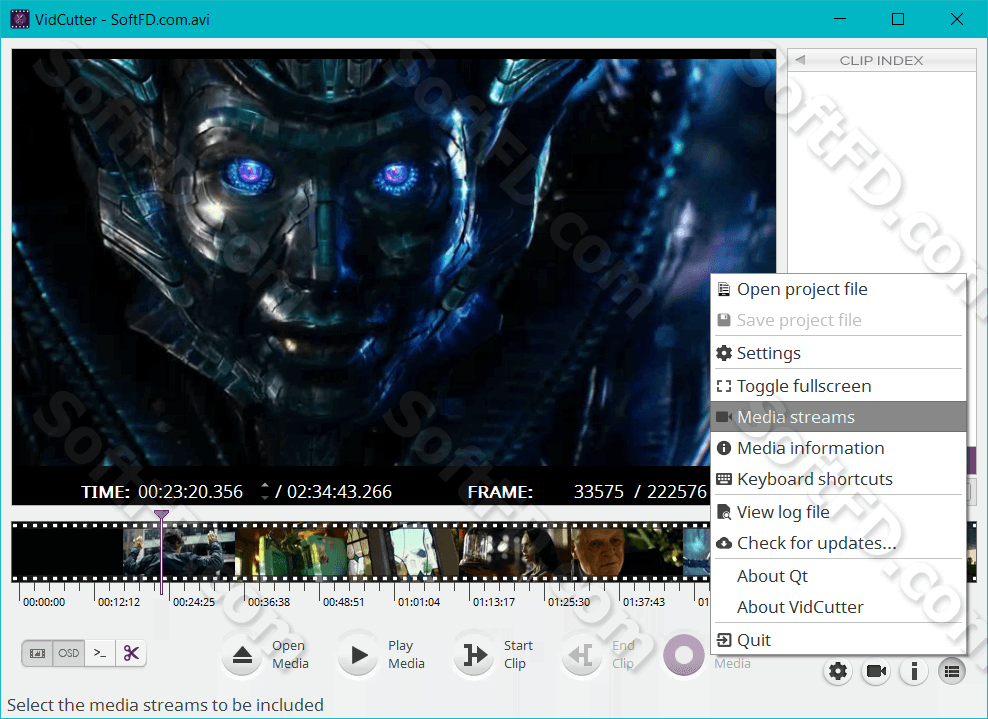Viewport: 988px width, 719px height.
Task: Click the time position spinner arrows
Action: coord(265,492)
